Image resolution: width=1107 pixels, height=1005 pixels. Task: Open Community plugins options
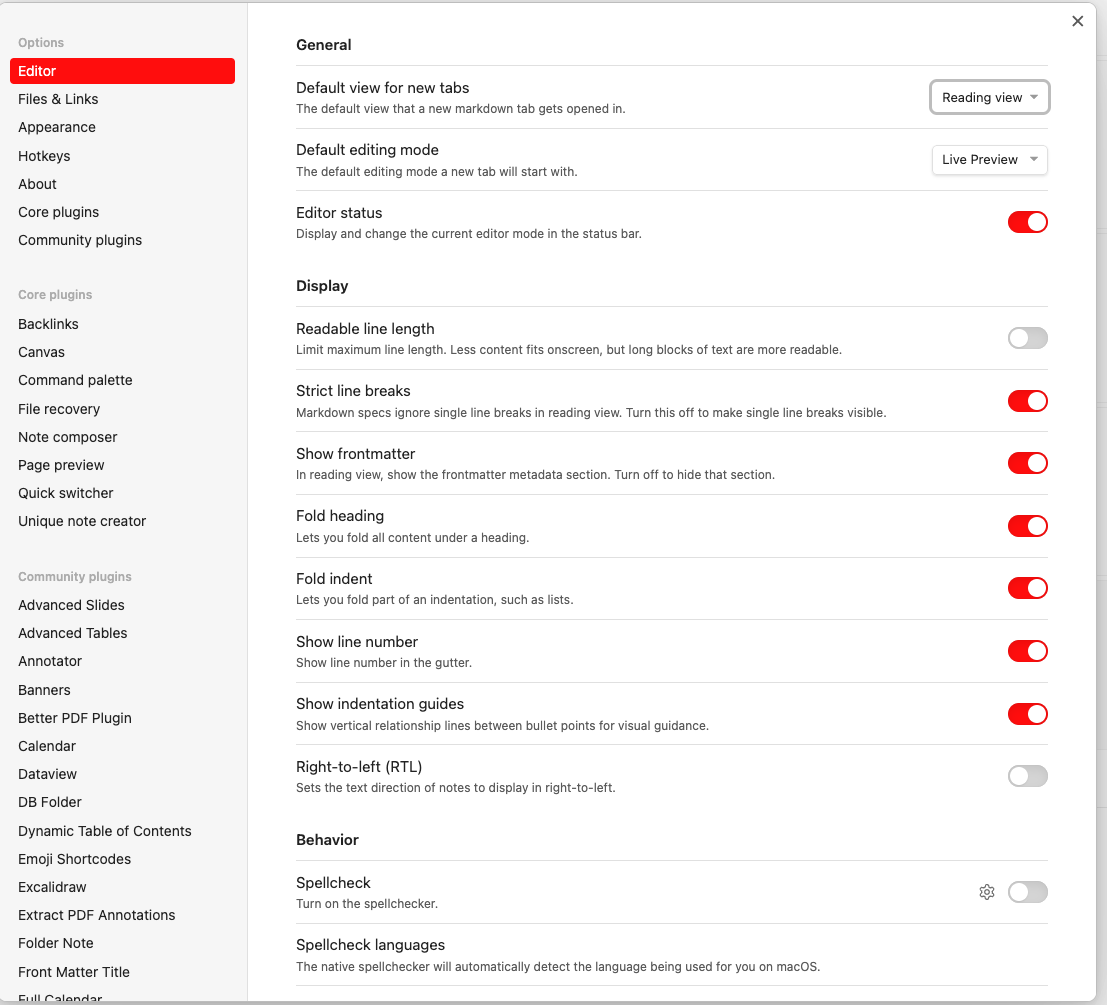tap(80, 240)
